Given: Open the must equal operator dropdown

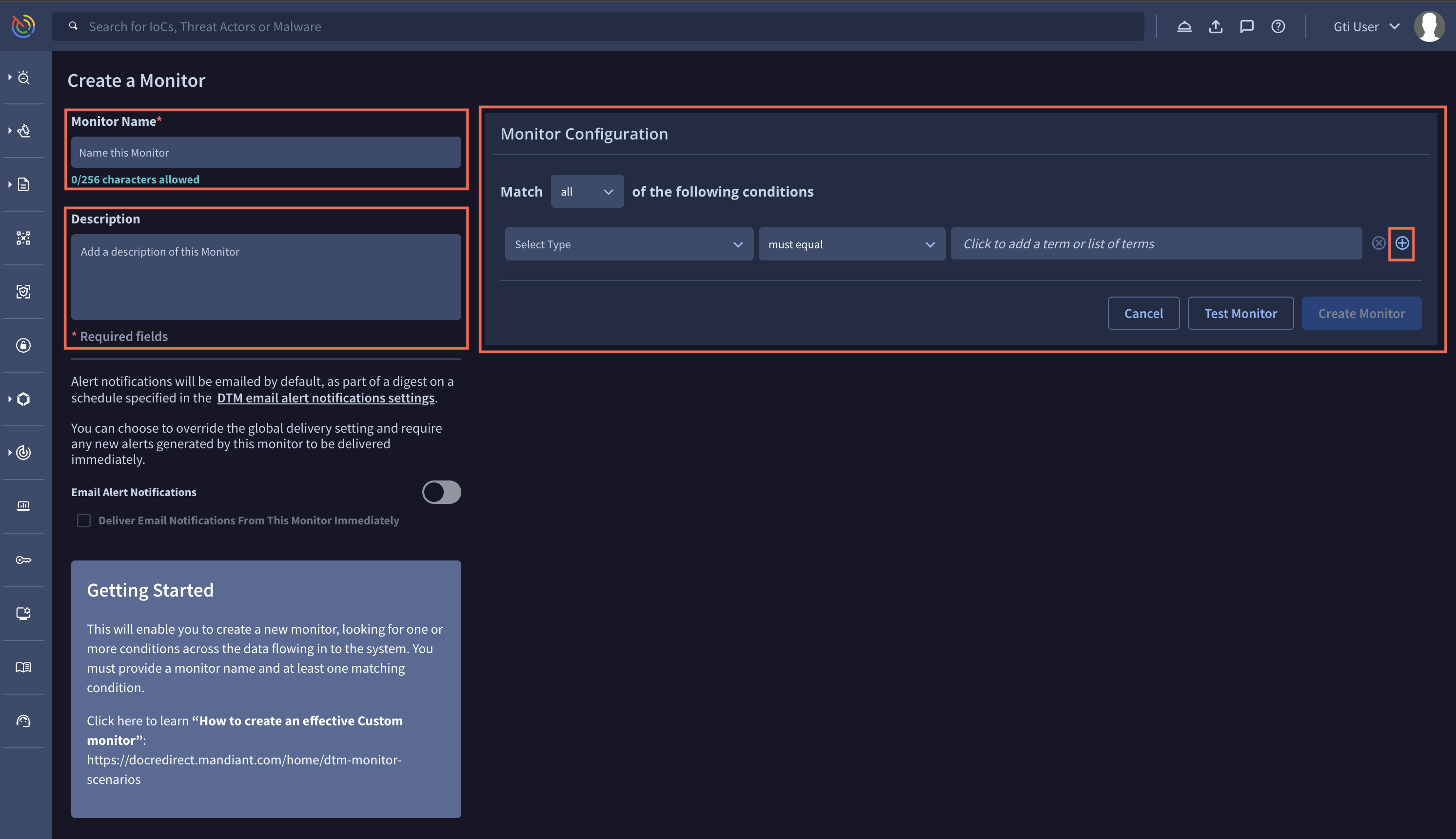Looking at the screenshot, I should [852, 244].
